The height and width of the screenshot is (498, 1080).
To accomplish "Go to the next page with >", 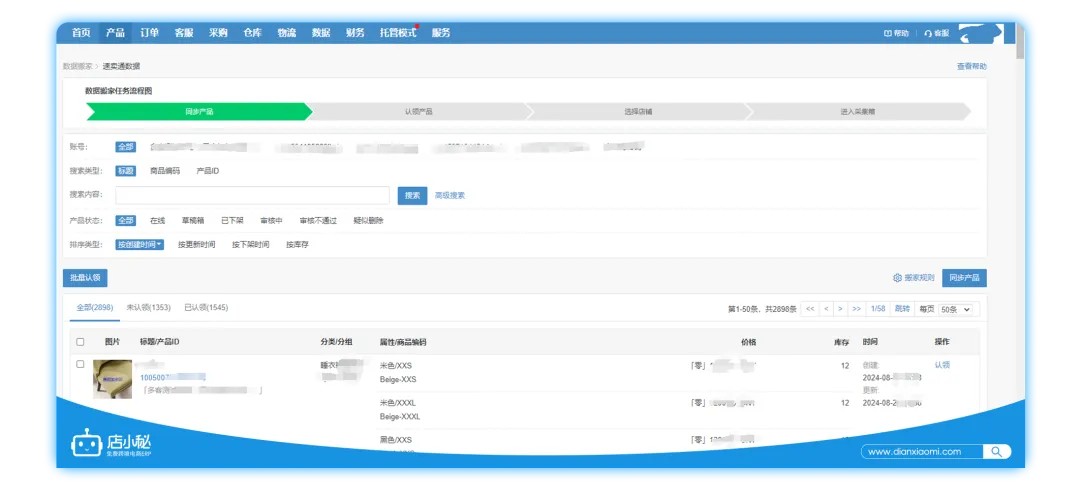I will pos(840,309).
